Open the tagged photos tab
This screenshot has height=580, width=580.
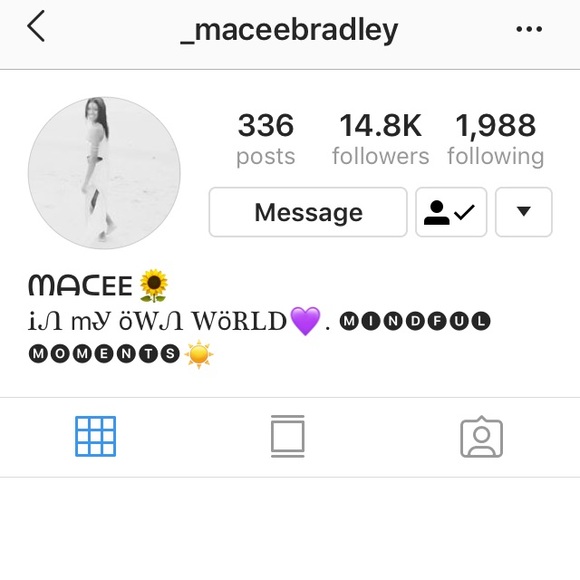tap(481, 437)
